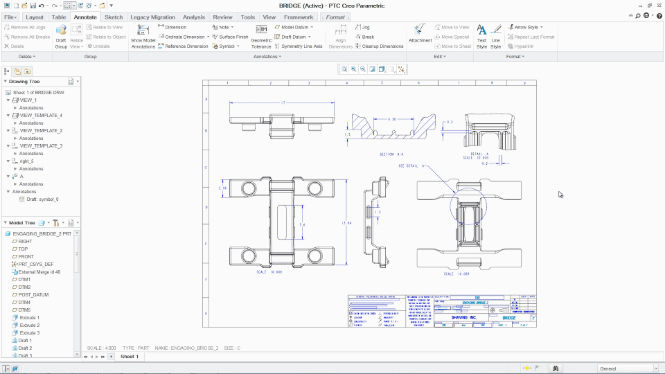Expand the Format group dropdown

pos(515,56)
